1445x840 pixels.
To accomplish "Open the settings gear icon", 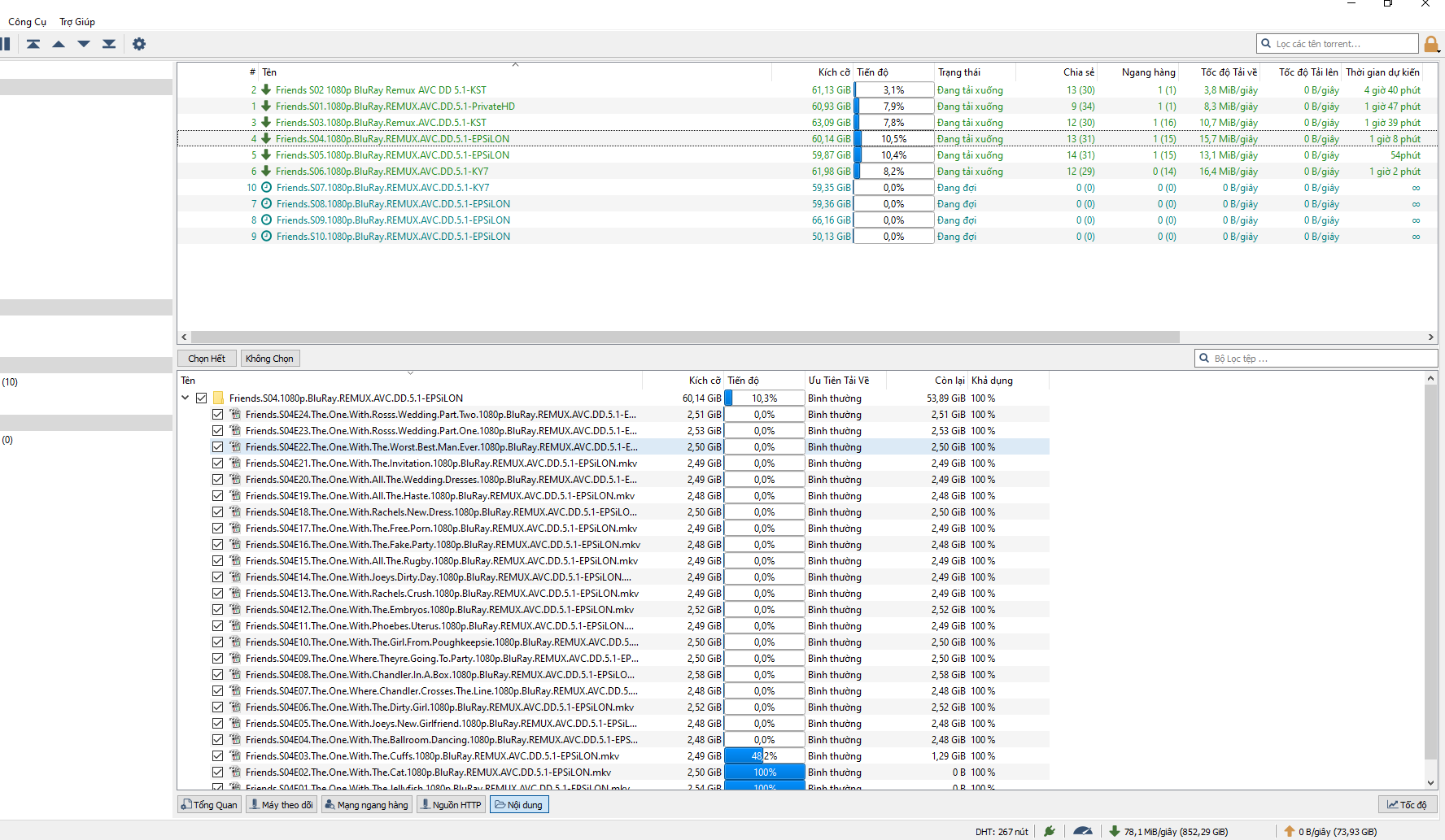I will (139, 44).
